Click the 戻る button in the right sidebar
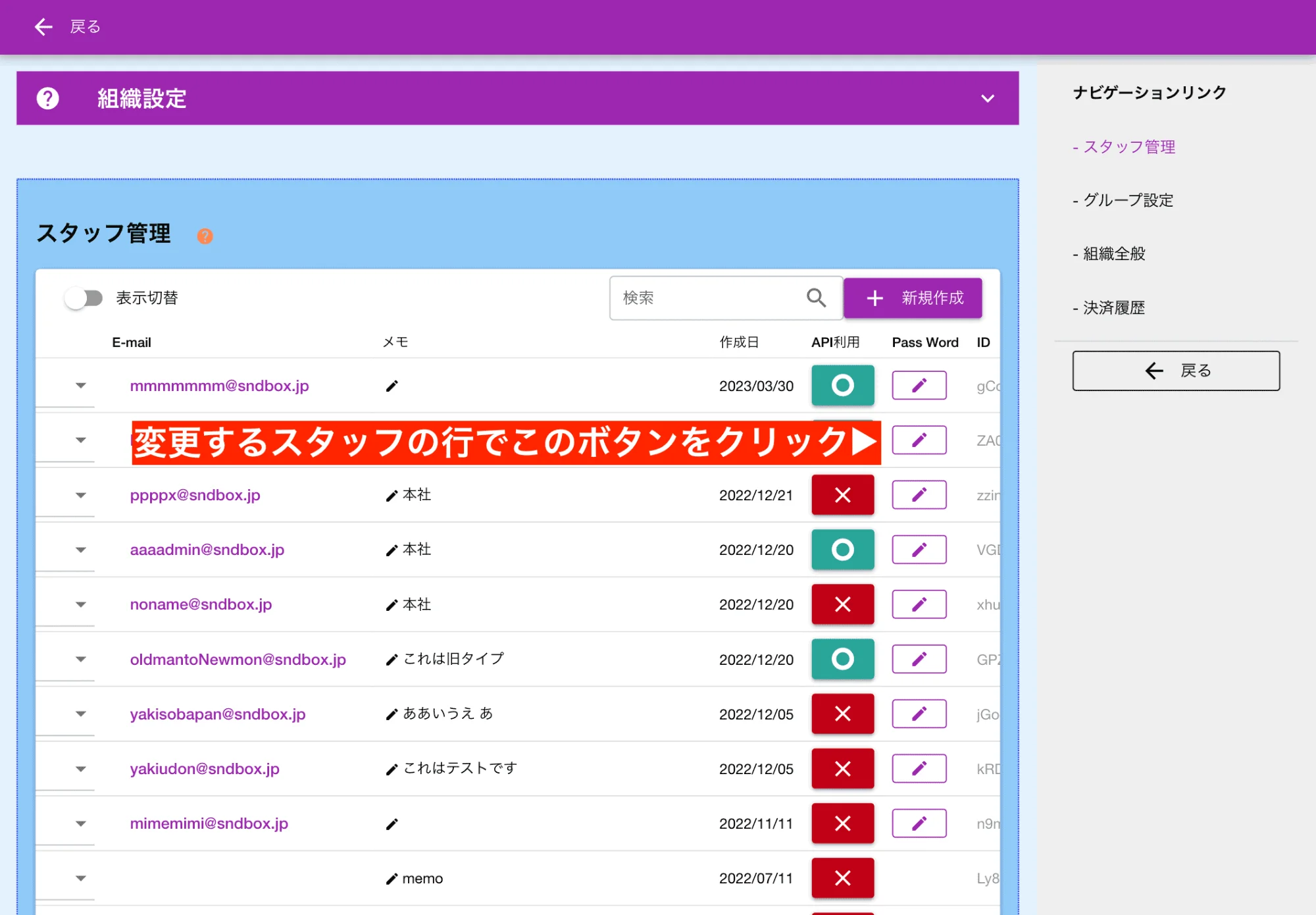Image resolution: width=1316 pixels, height=915 pixels. (1175, 371)
